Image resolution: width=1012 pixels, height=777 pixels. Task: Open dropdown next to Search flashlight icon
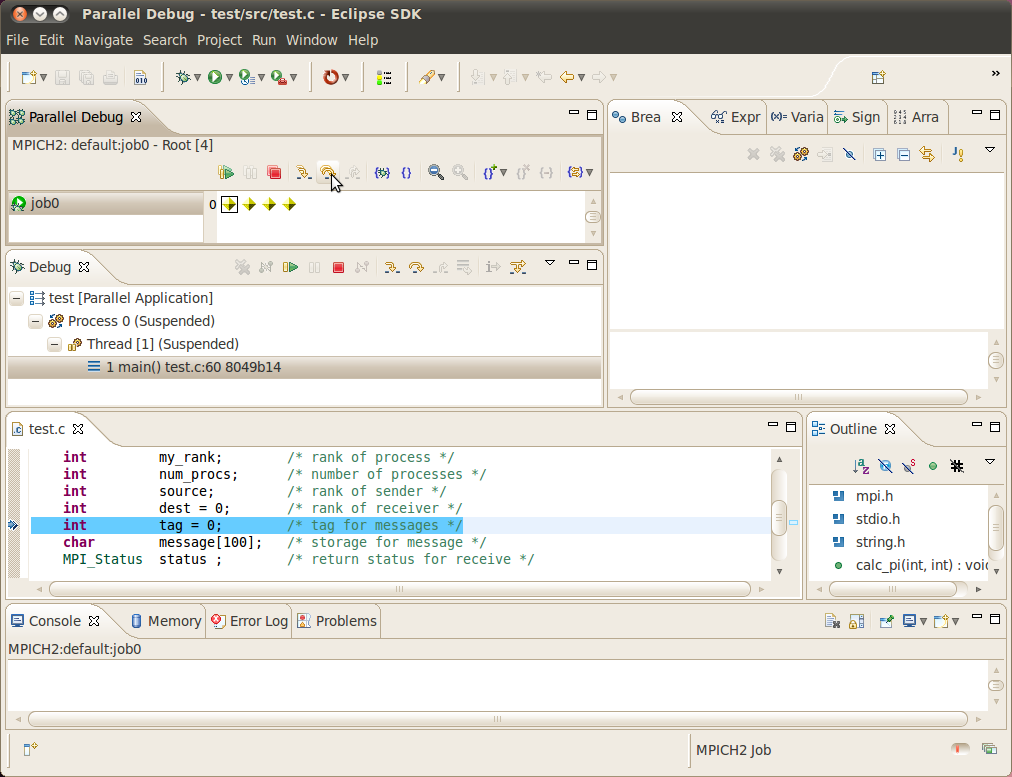[x=441, y=78]
